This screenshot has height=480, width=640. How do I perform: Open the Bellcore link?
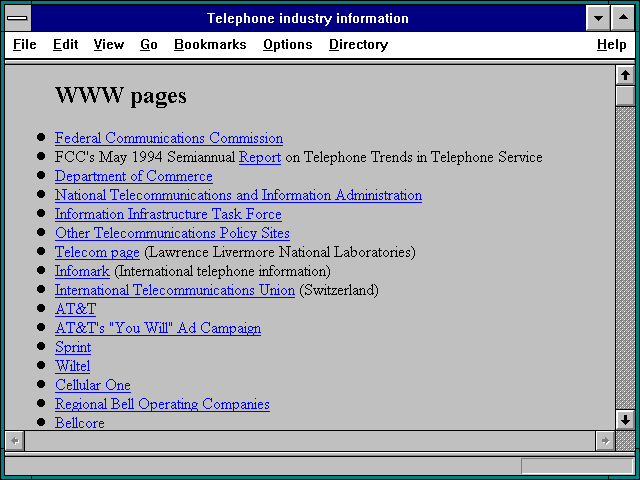coord(80,423)
